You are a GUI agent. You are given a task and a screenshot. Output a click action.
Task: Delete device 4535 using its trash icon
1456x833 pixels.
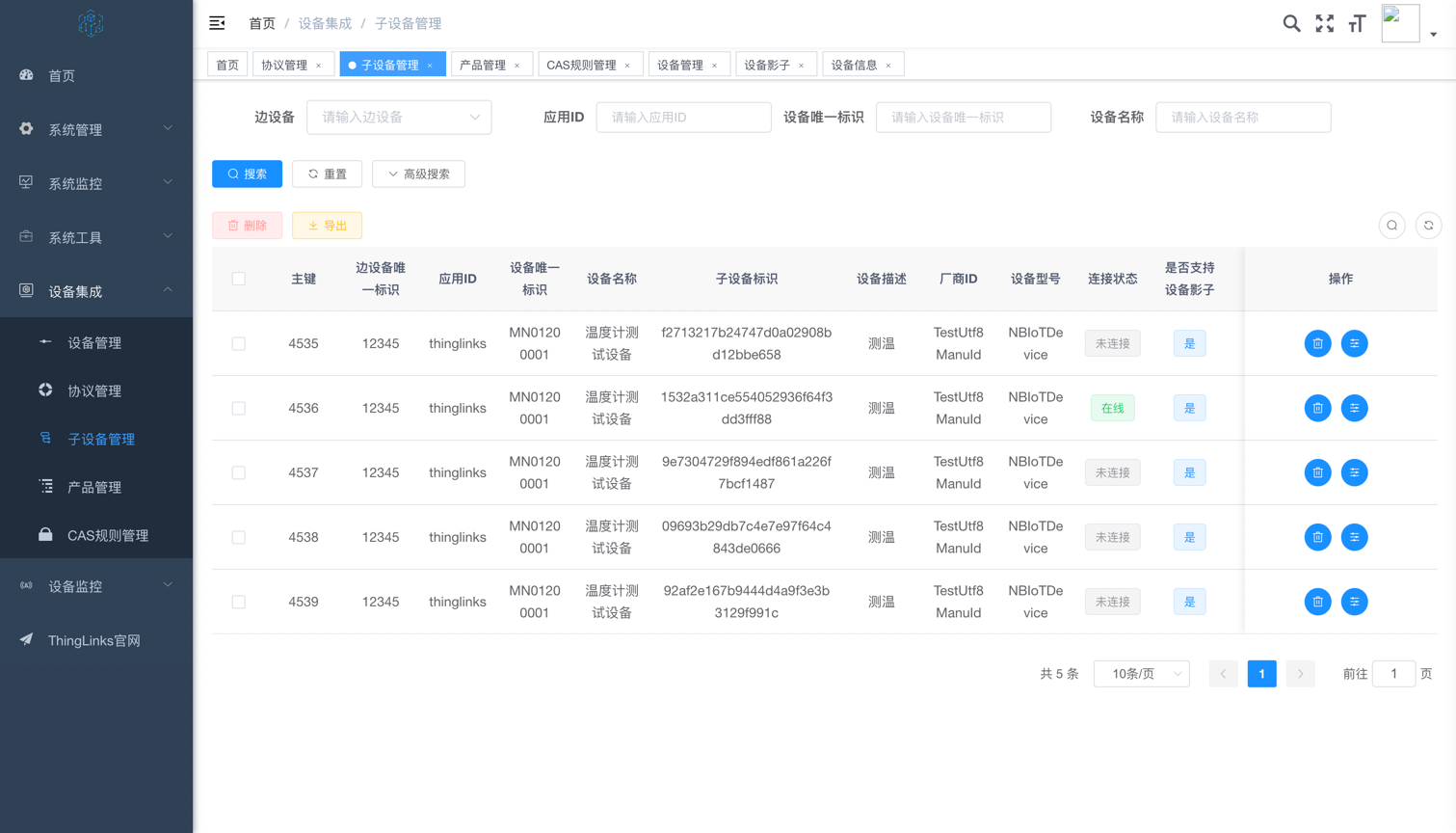(1317, 343)
